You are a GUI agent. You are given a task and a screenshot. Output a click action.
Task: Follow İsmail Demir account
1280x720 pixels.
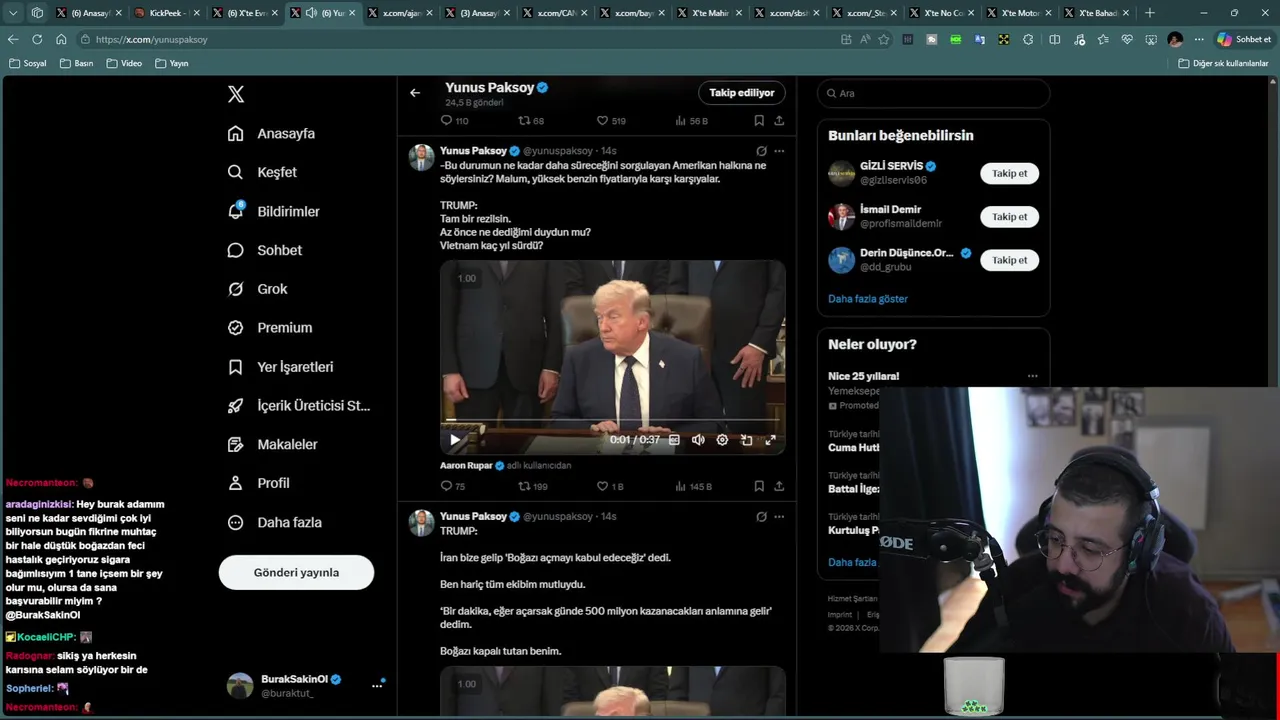click(1009, 216)
